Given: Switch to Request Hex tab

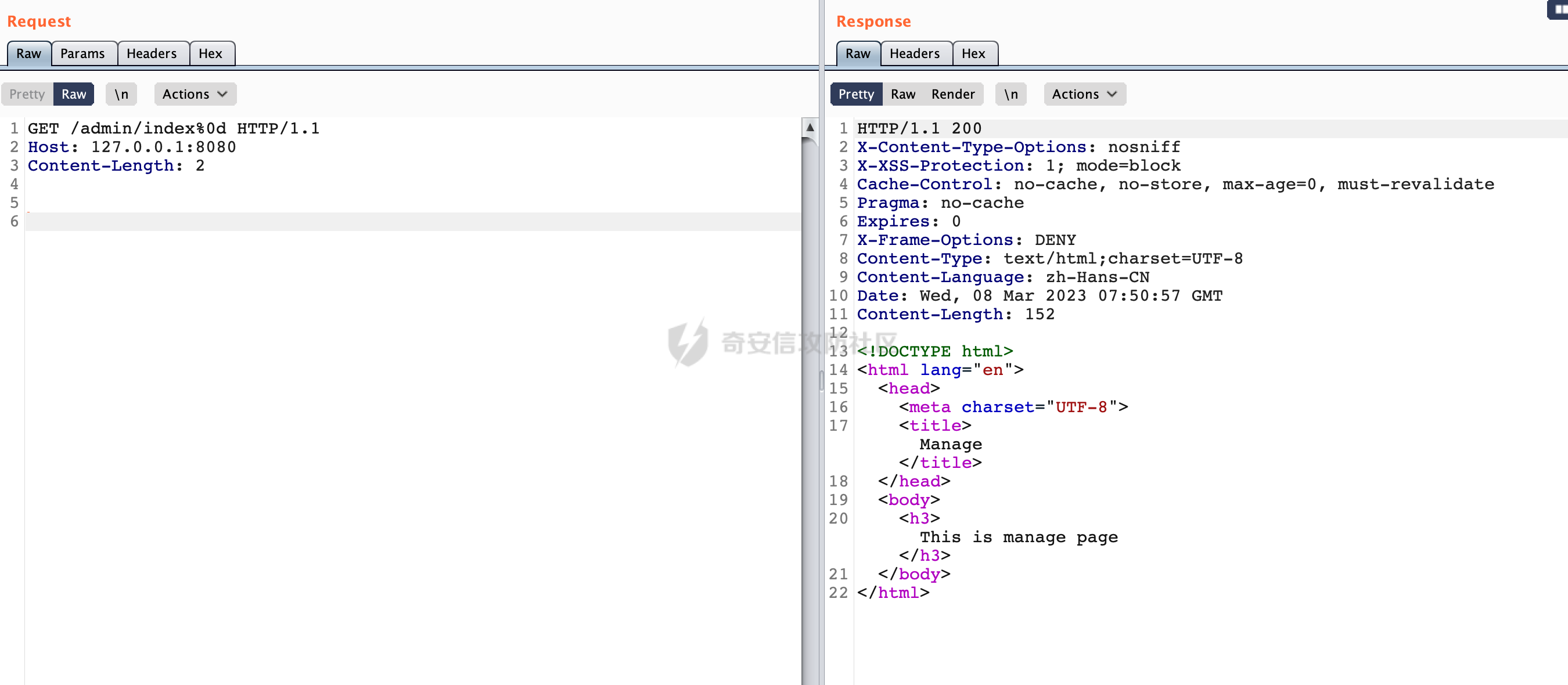Looking at the screenshot, I should tap(210, 53).
